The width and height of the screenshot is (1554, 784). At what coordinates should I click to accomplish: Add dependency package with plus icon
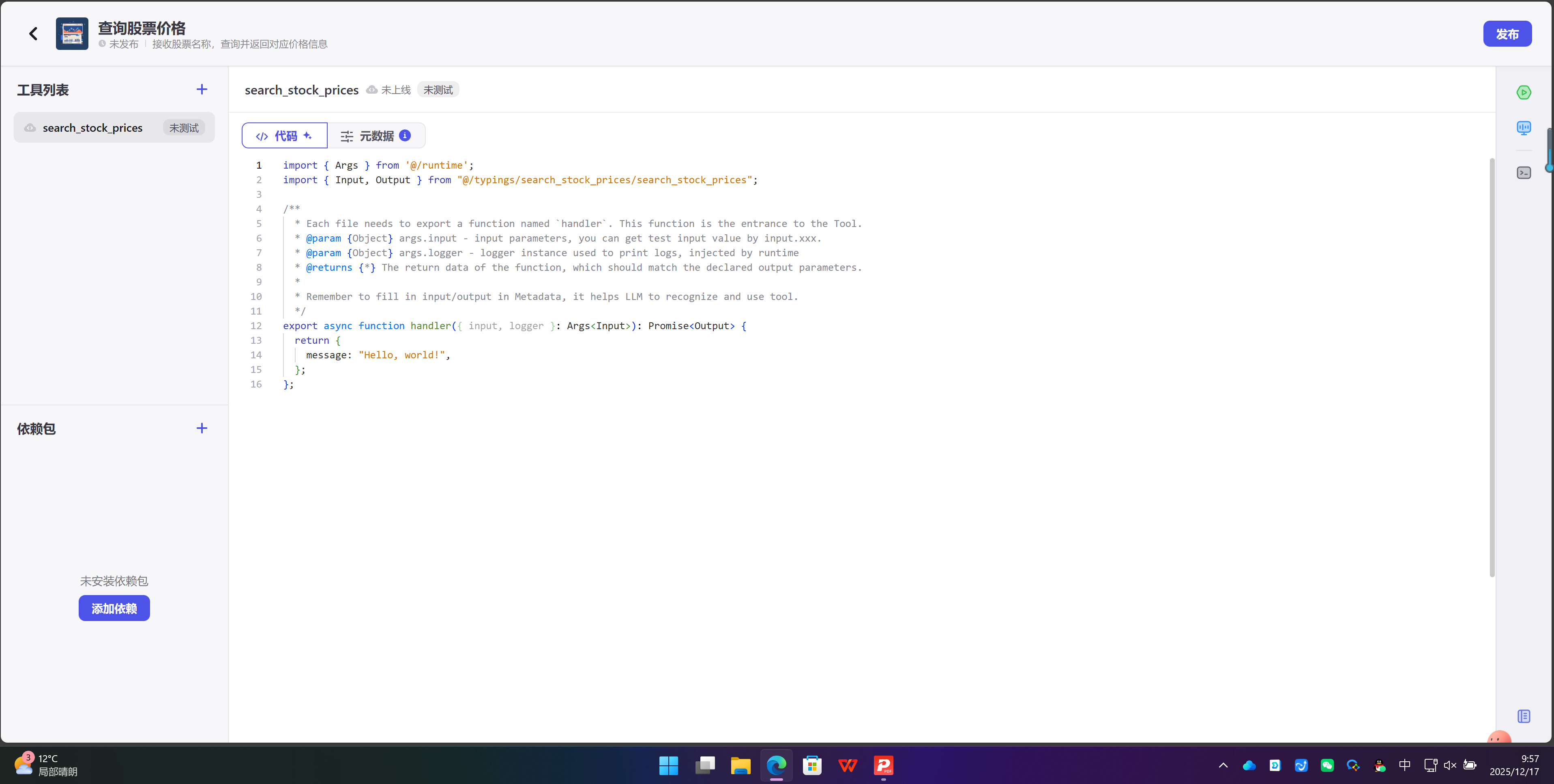point(202,428)
